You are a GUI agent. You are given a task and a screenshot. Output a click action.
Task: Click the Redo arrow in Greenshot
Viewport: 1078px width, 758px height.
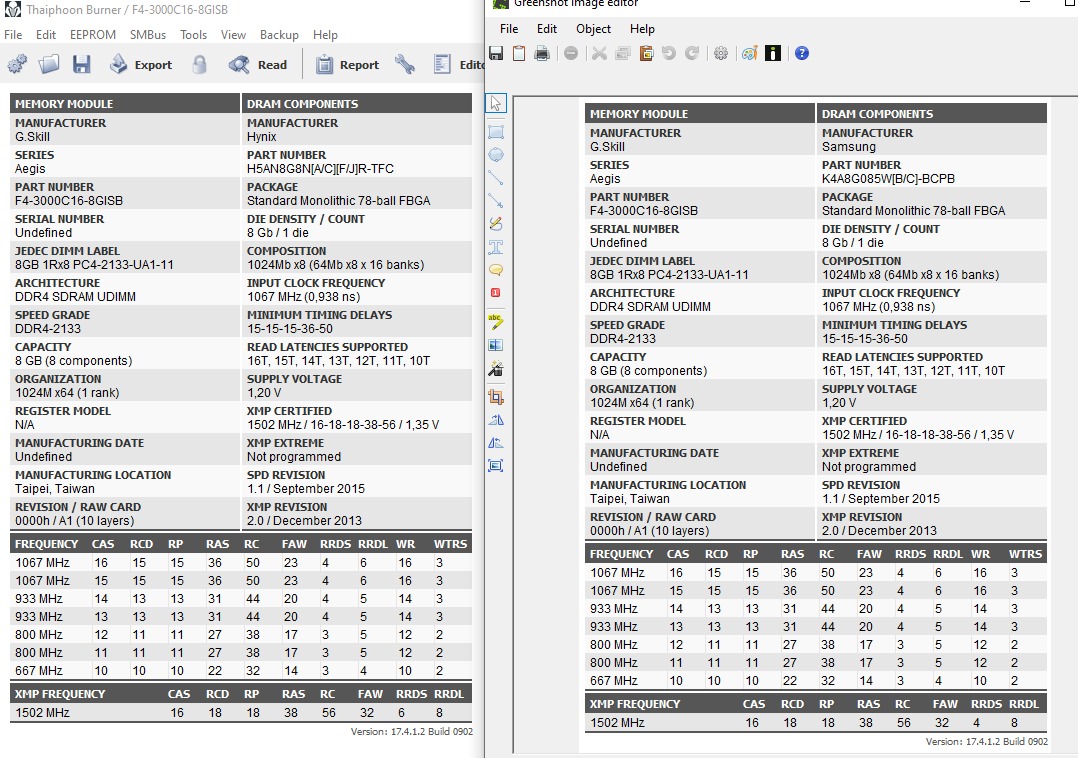692,54
